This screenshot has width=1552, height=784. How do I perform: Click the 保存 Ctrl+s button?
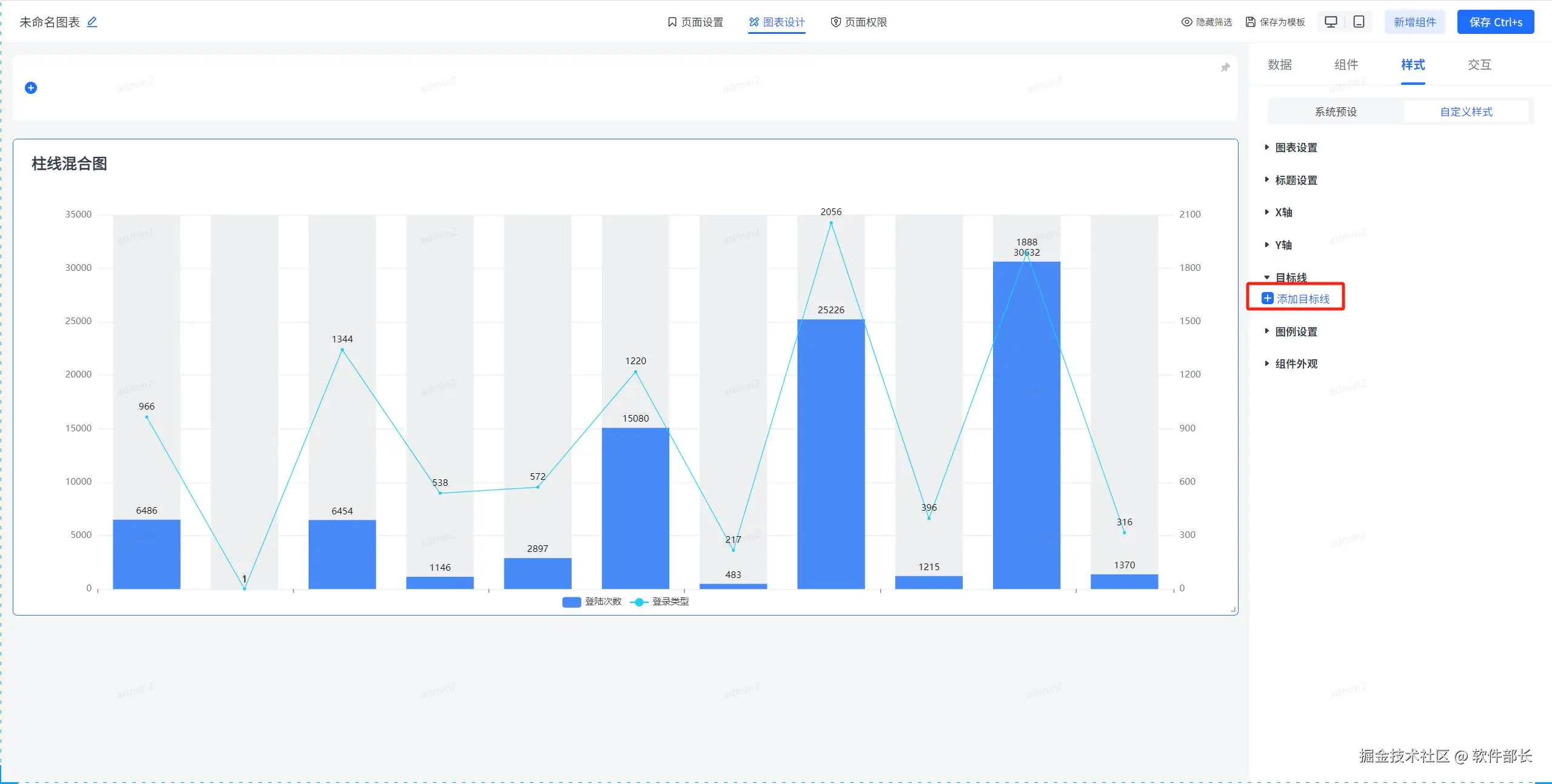click(x=1495, y=22)
